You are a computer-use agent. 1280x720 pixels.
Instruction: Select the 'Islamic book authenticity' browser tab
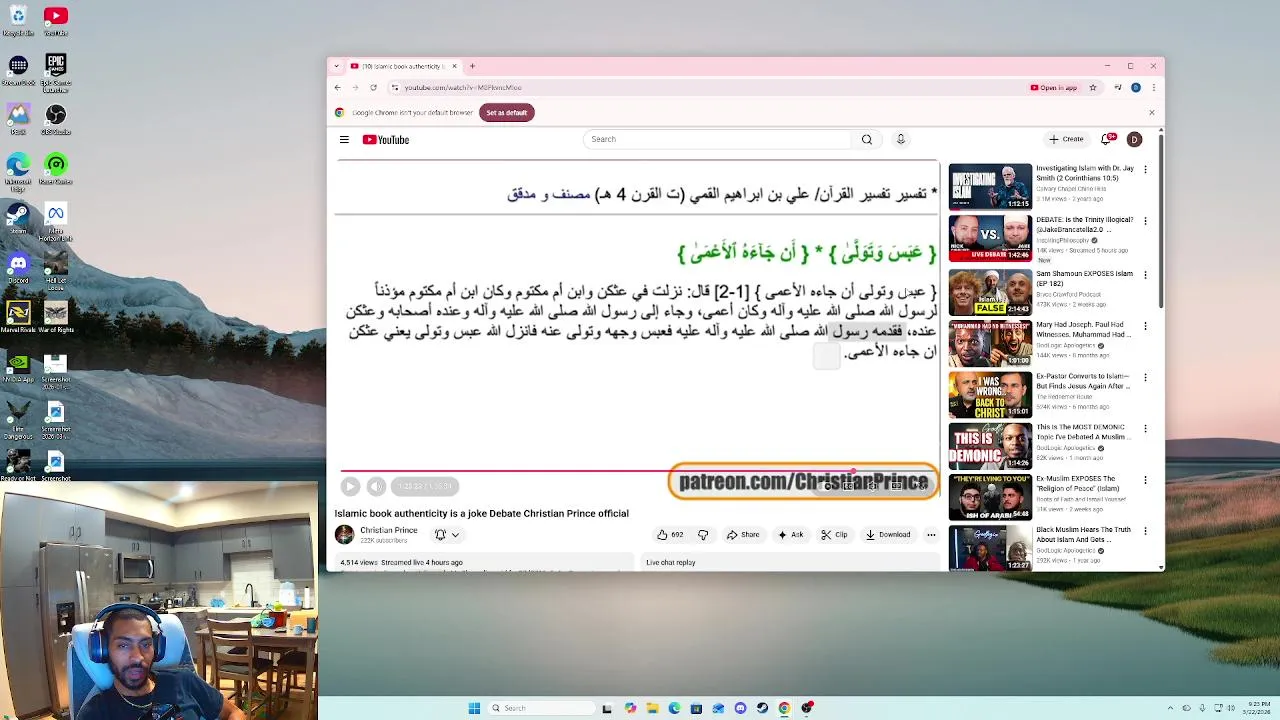tap(404, 66)
